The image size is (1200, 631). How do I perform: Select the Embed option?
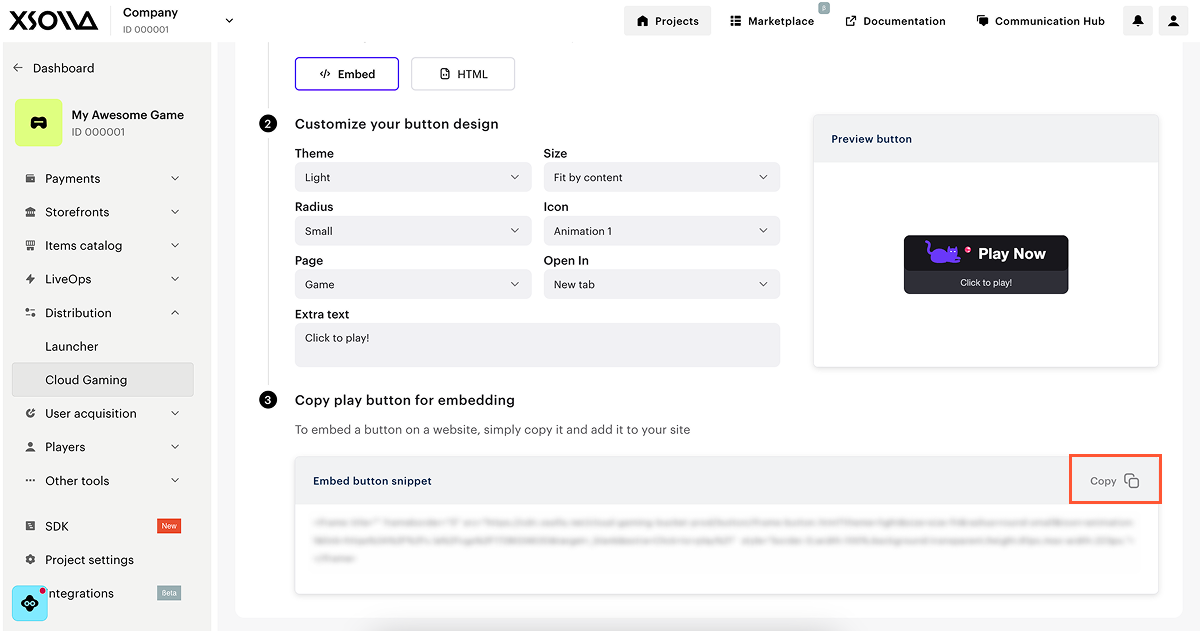[x=346, y=74]
